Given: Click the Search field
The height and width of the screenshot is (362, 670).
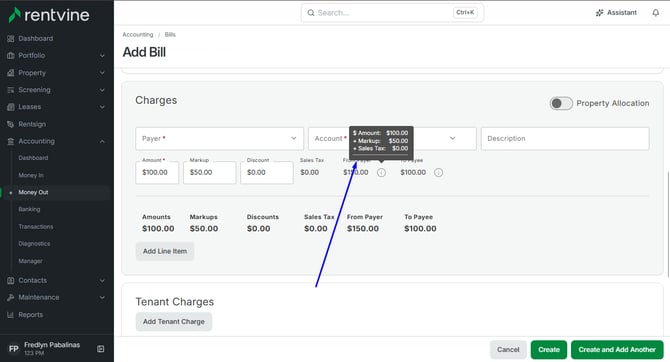Looking at the screenshot, I should pos(392,13).
